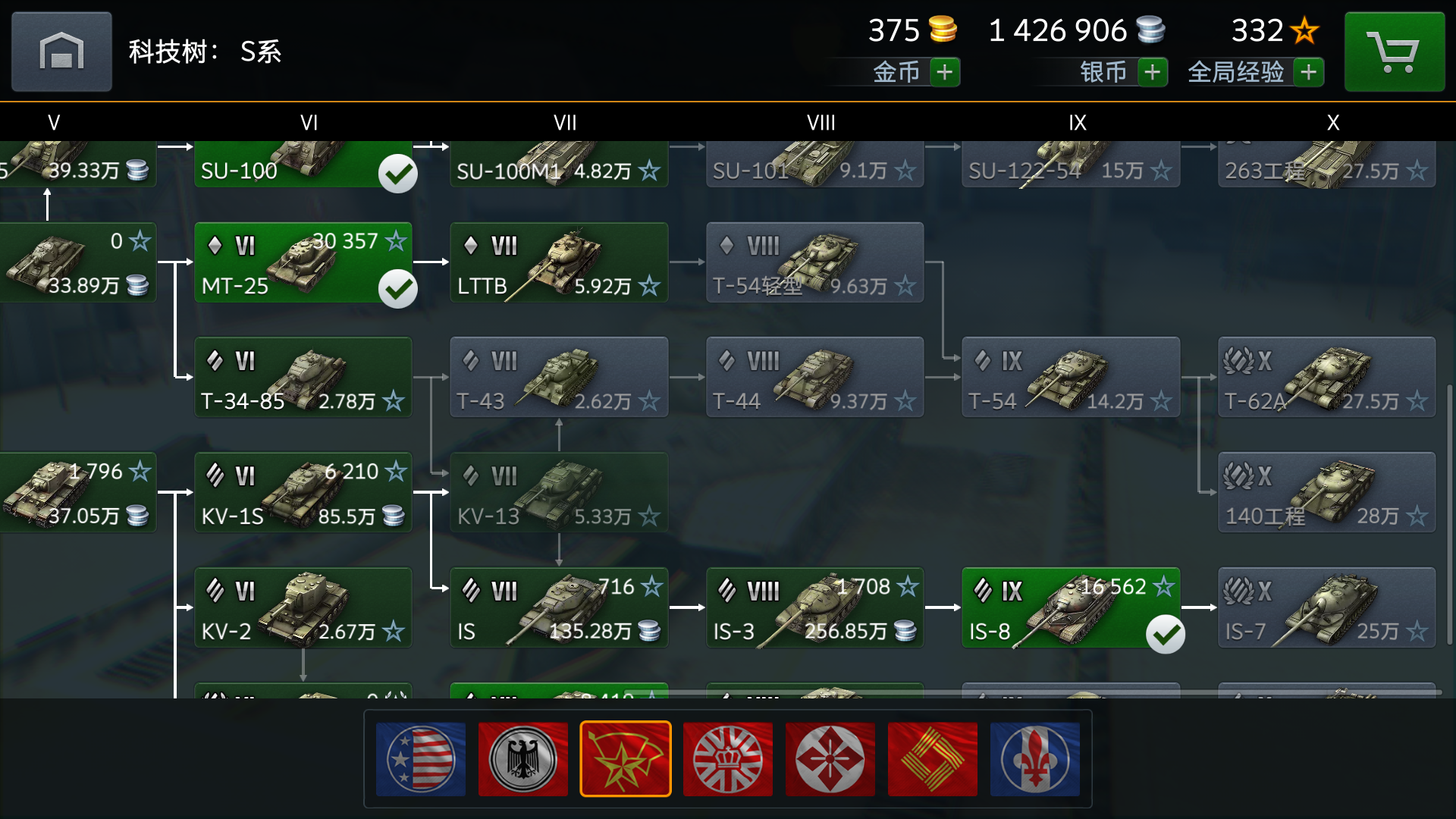
Task: Select the USA nation flag
Action: (421, 758)
